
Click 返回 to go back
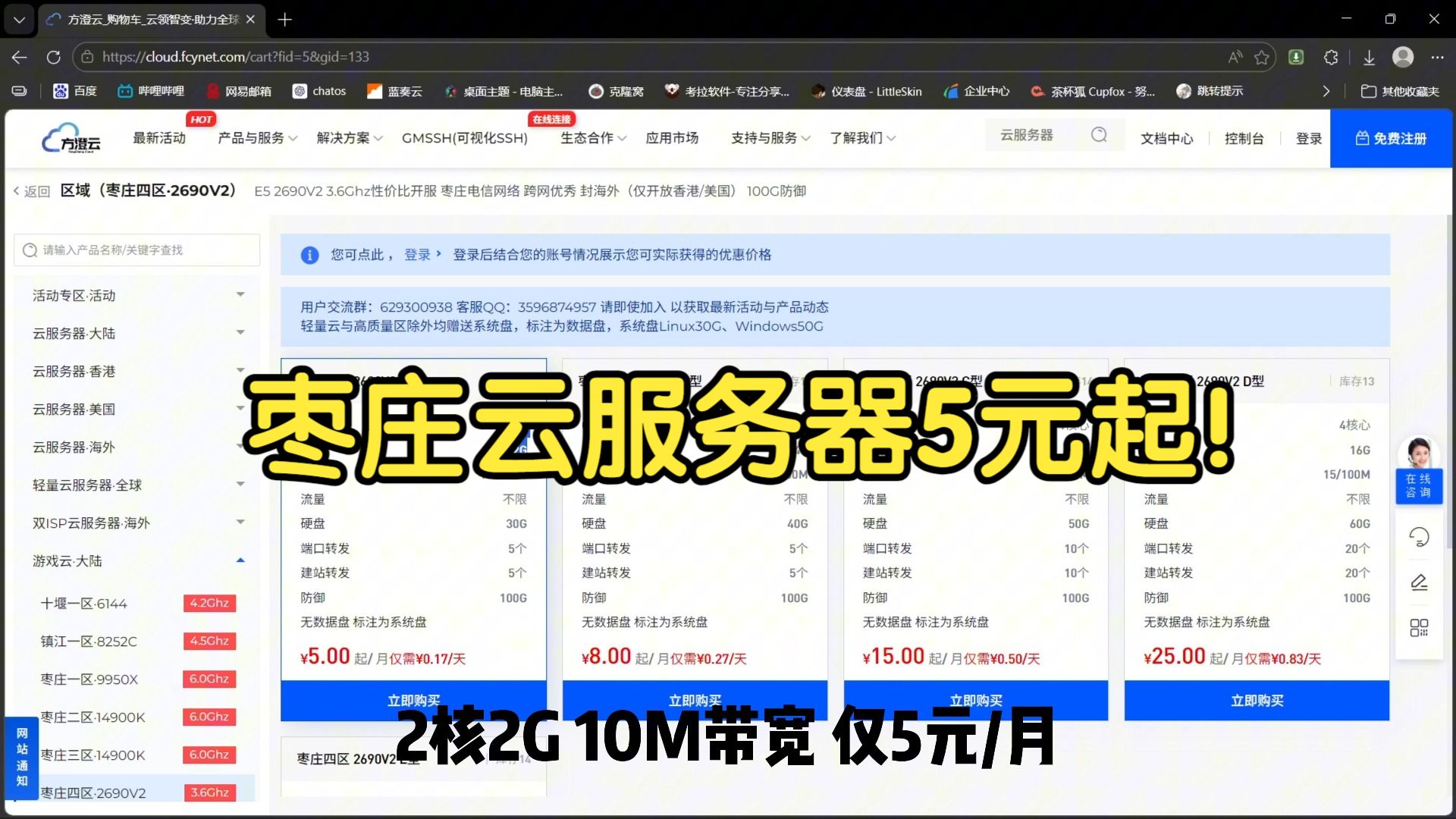32,191
